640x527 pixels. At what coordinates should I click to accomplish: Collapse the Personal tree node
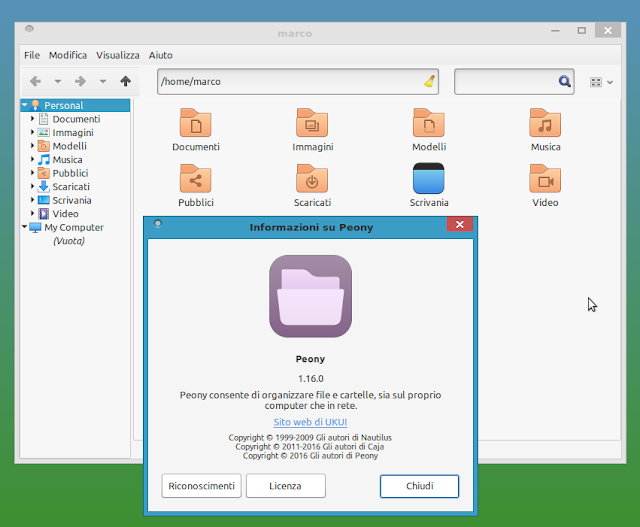[24, 105]
